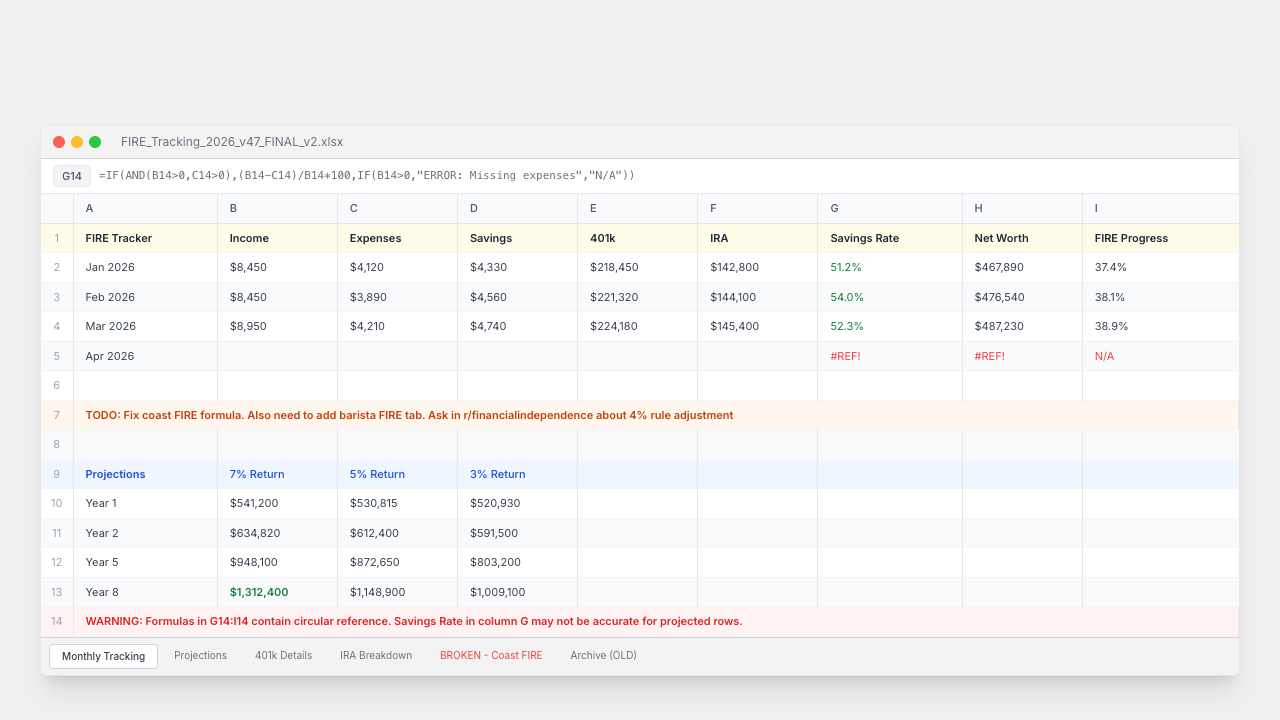The width and height of the screenshot is (1280, 720).
Task: Select column G header
Action: click(x=890, y=208)
